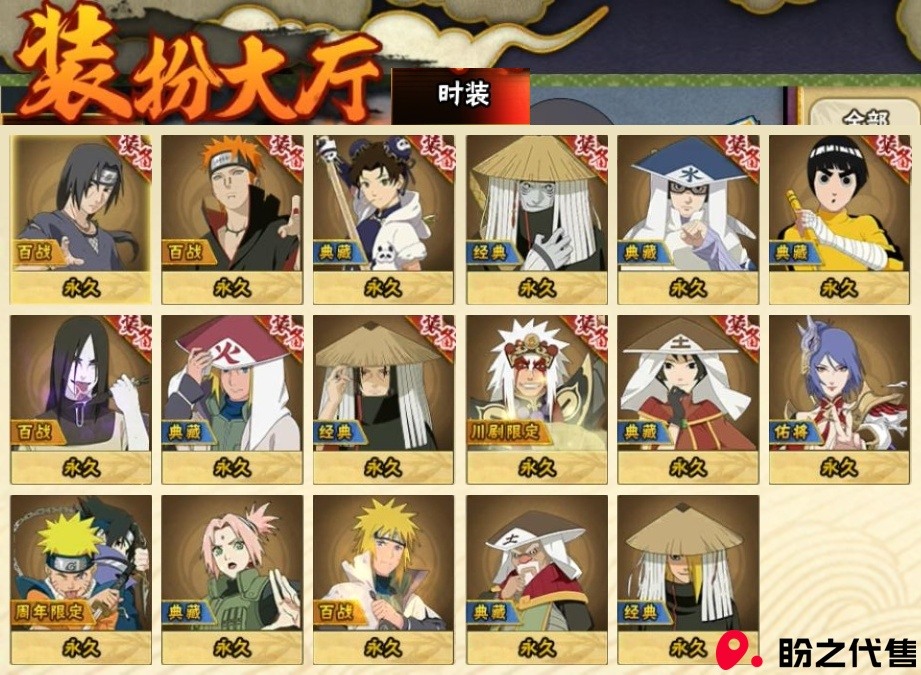Select the Itachi 百战 costume card
921x675 pixels.
click(x=81, y=220)
